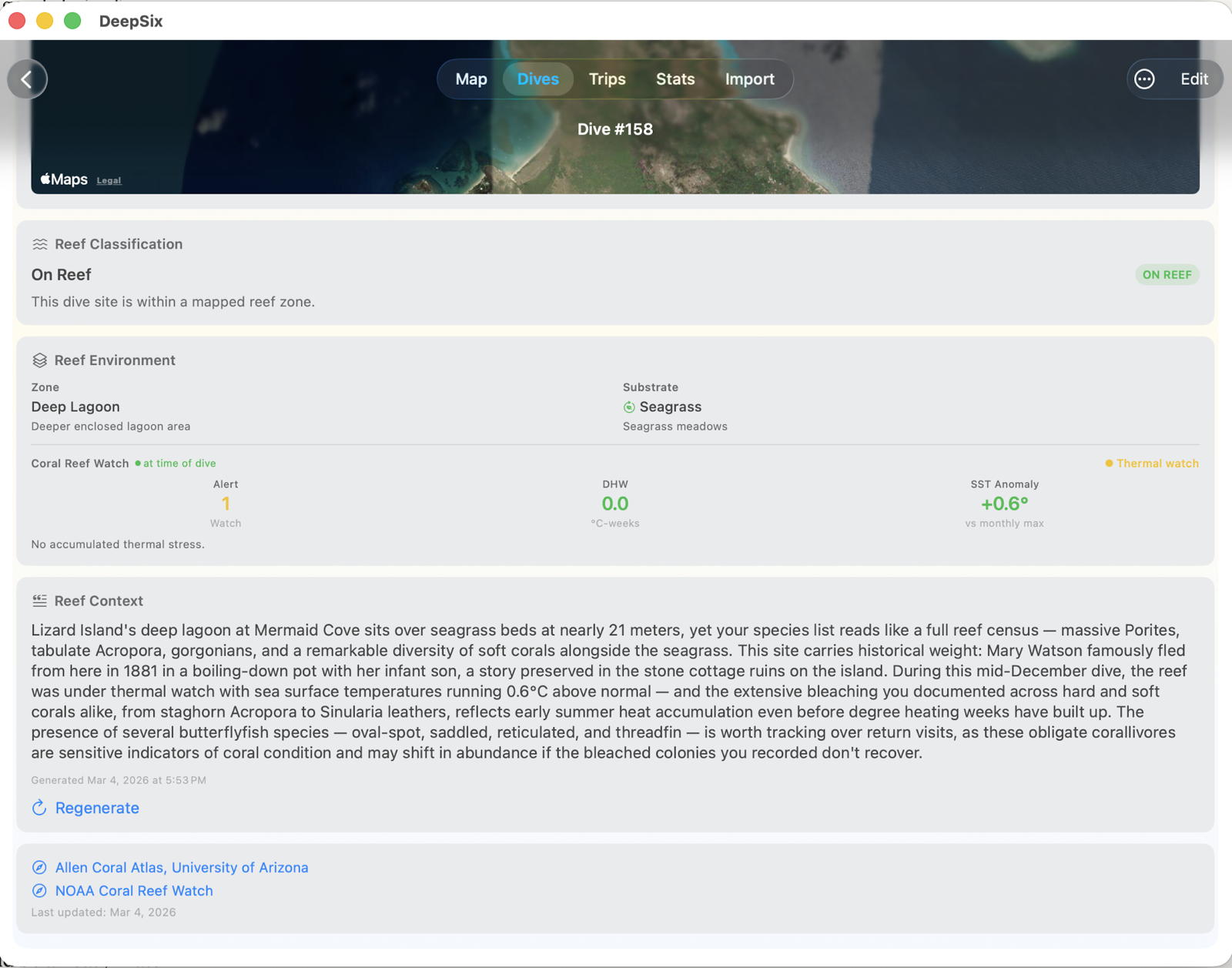Click the green zoom window button
This screenshot has width=1232, height=968.
[72, 21]
